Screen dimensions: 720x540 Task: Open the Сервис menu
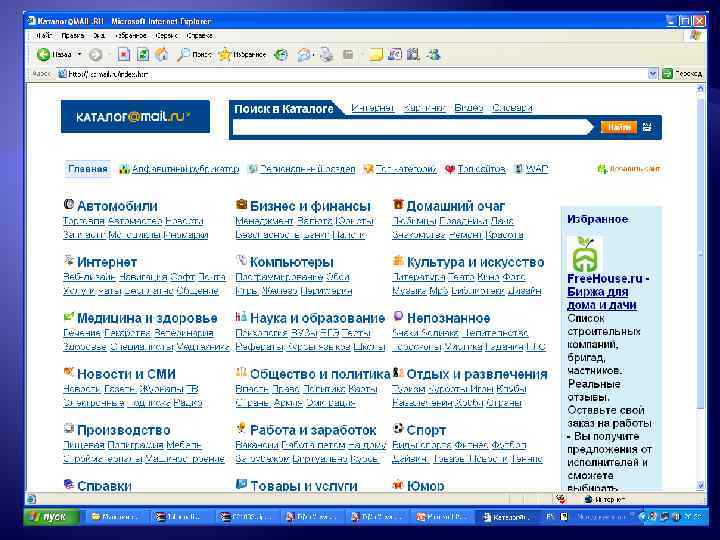click(x=166, y=35)
